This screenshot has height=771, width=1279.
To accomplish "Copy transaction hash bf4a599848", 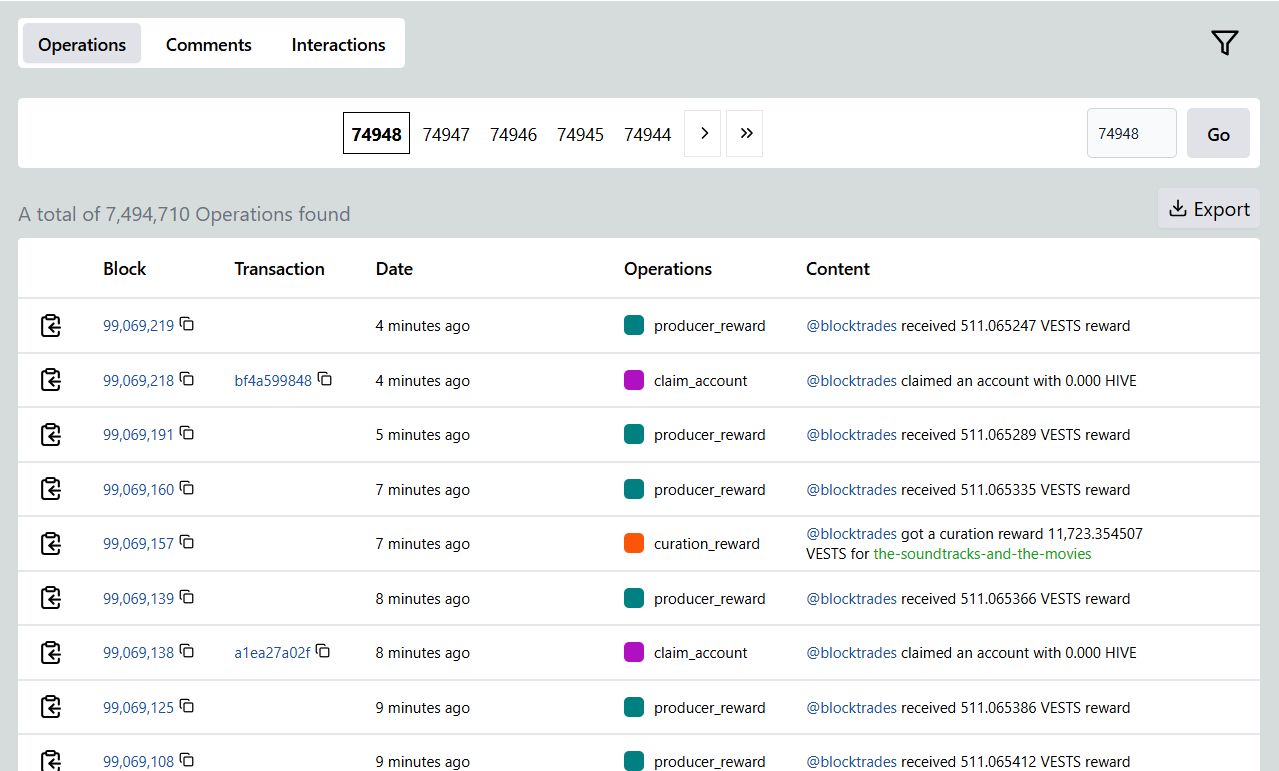I will tap(325, 379).
